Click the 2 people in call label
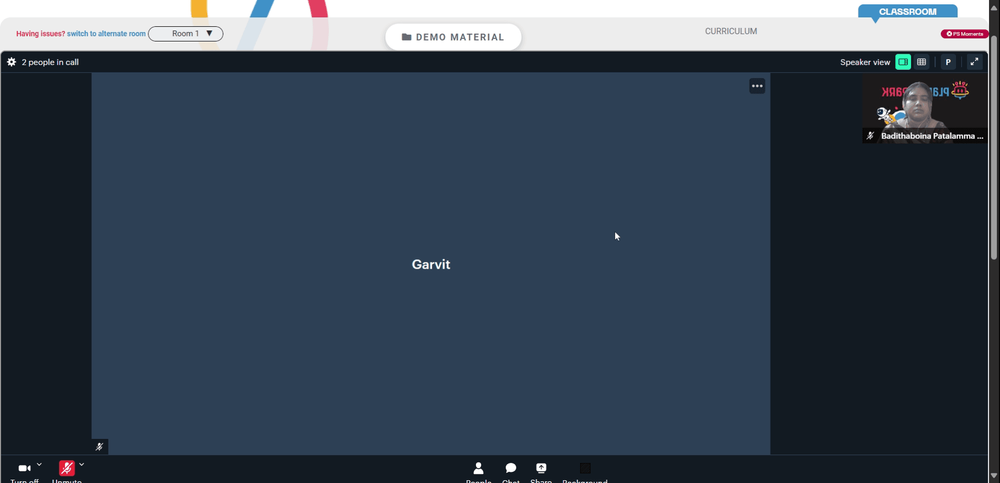This screenshot has width=1000, height=483. click(50, 62)
